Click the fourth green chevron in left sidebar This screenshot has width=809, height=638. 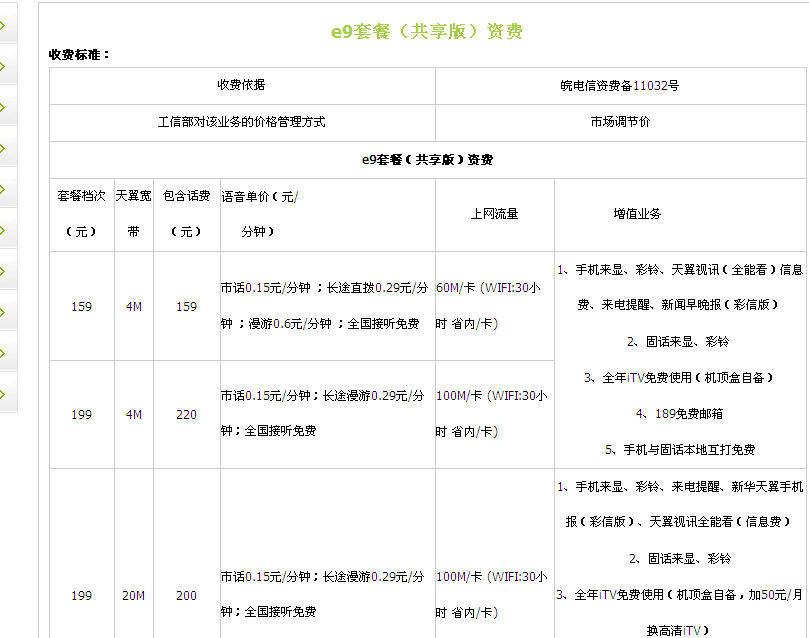pos(4,149)
